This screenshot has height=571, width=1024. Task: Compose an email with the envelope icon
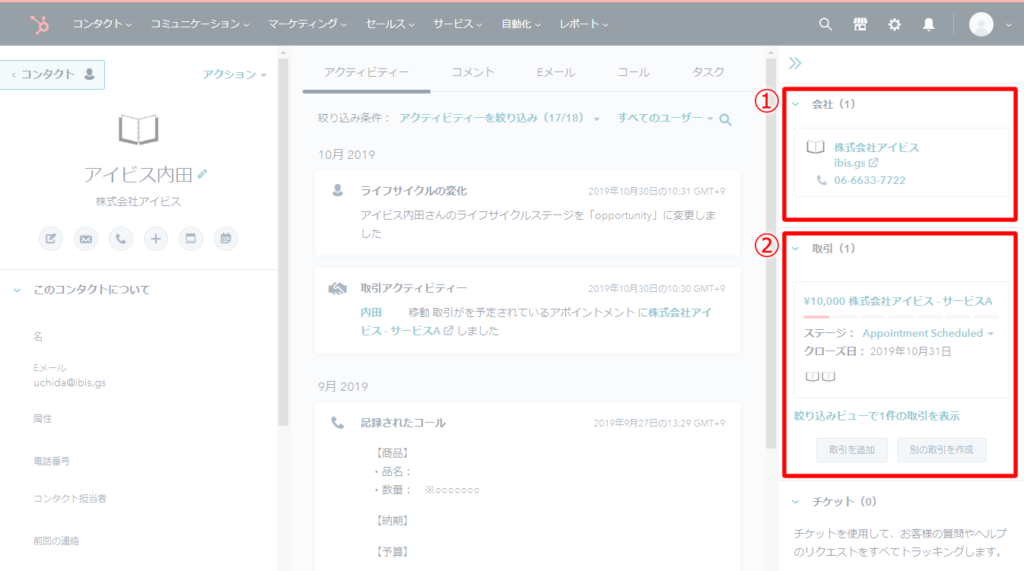(x=86, y=238)
